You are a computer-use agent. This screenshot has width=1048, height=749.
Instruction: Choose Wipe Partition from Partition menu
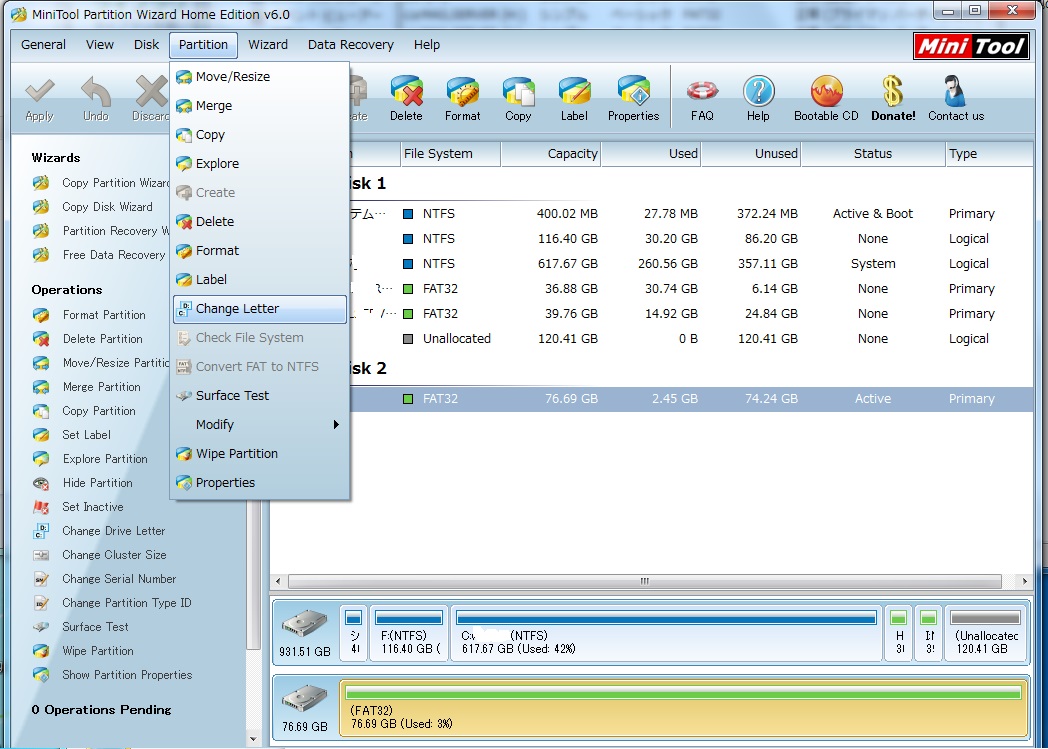pyautogui.click(x=260, y=454)
